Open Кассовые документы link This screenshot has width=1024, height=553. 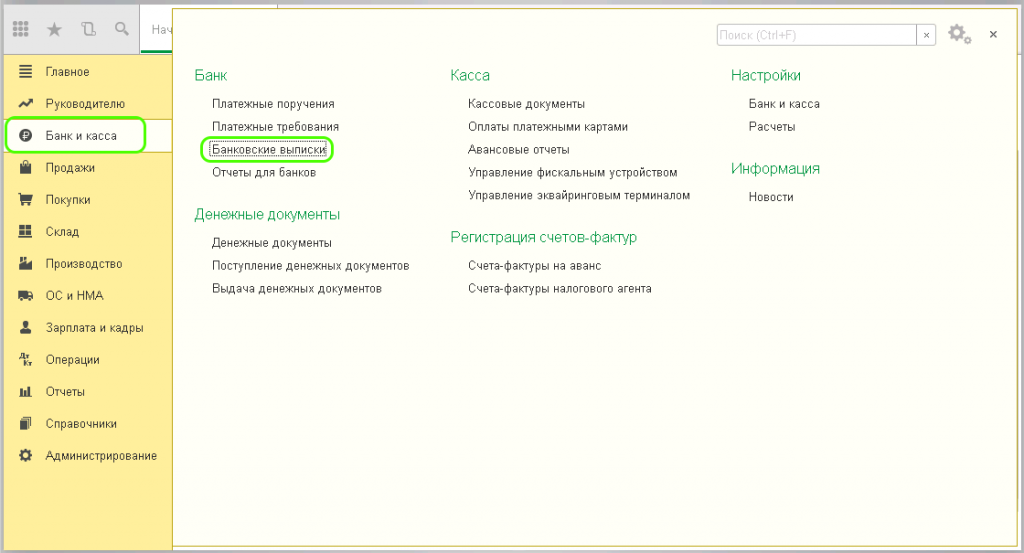(x=526, y=104)
